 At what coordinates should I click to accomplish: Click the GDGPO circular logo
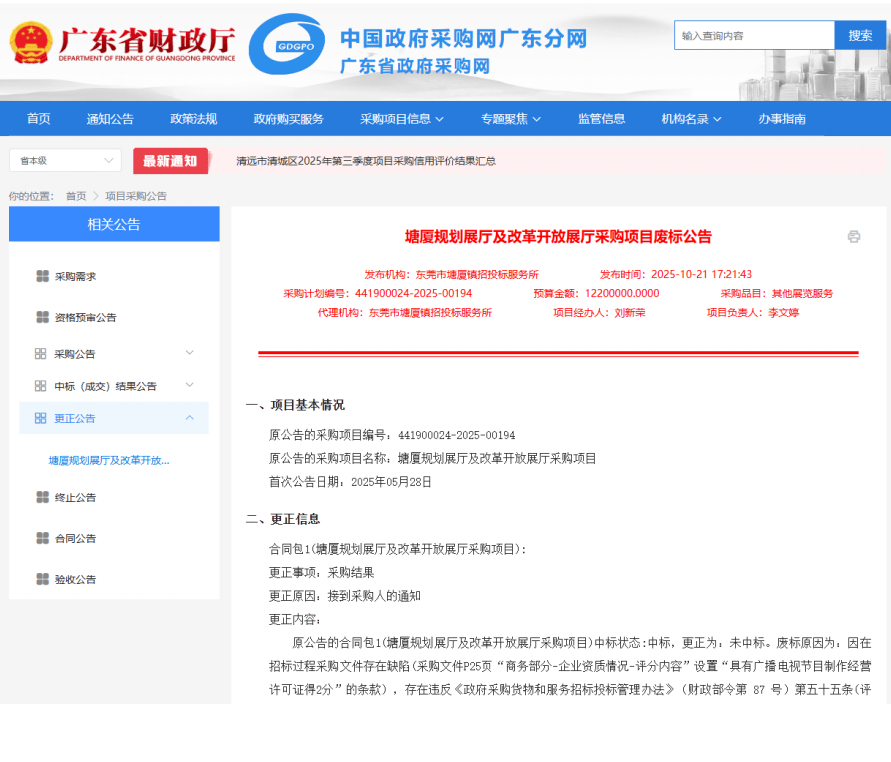[x=286, y=45]
